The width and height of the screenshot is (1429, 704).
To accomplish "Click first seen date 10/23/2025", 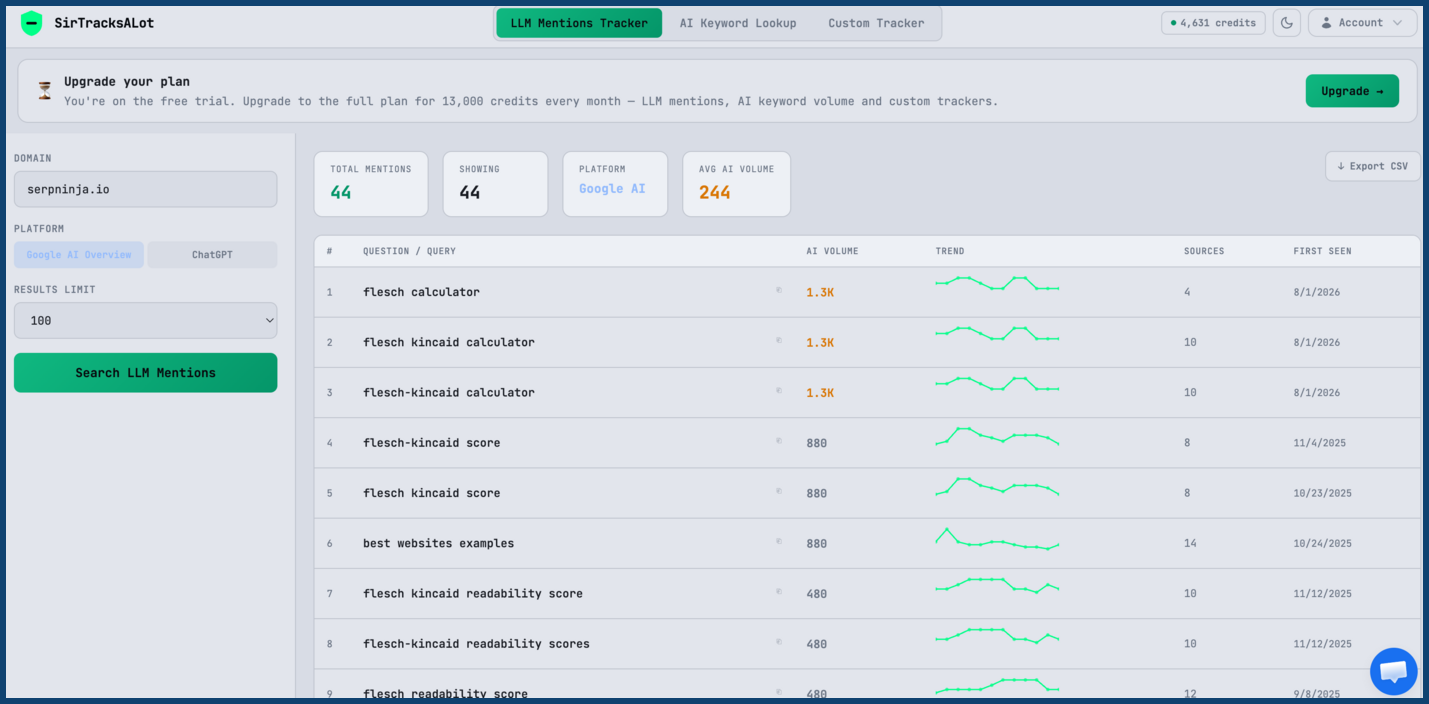I will pos(1322,493).
